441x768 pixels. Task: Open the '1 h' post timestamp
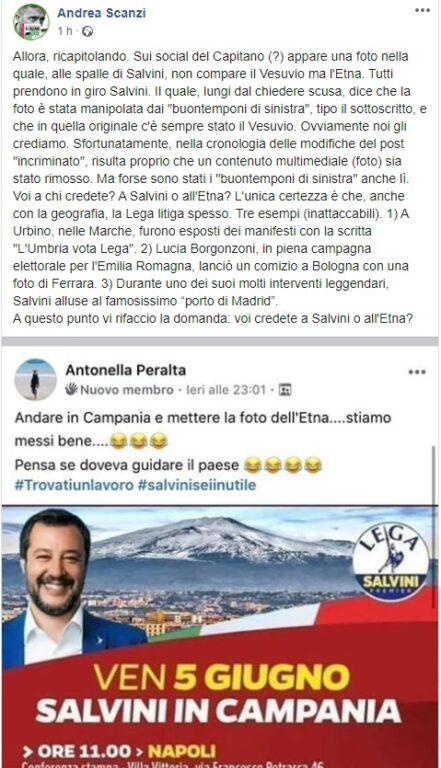point(65,31)
